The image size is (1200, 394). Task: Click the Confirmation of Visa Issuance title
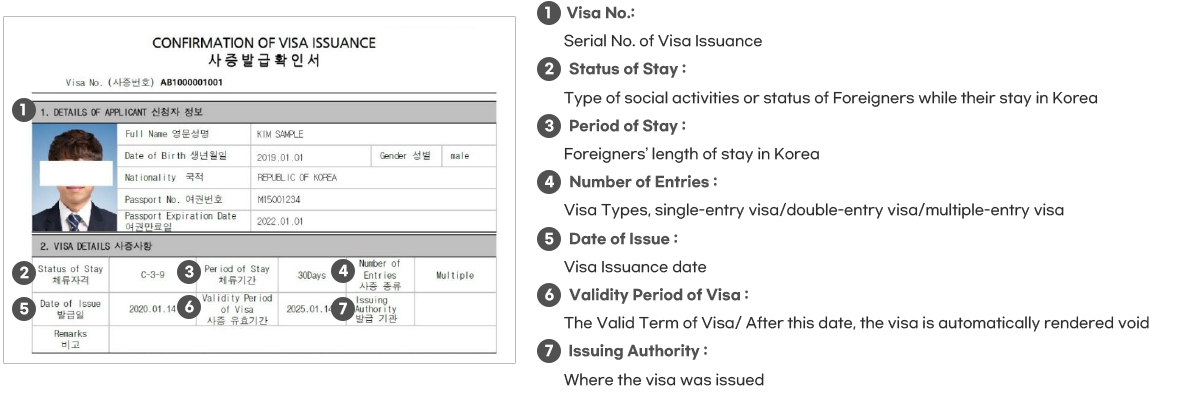(x=264, y=43)
